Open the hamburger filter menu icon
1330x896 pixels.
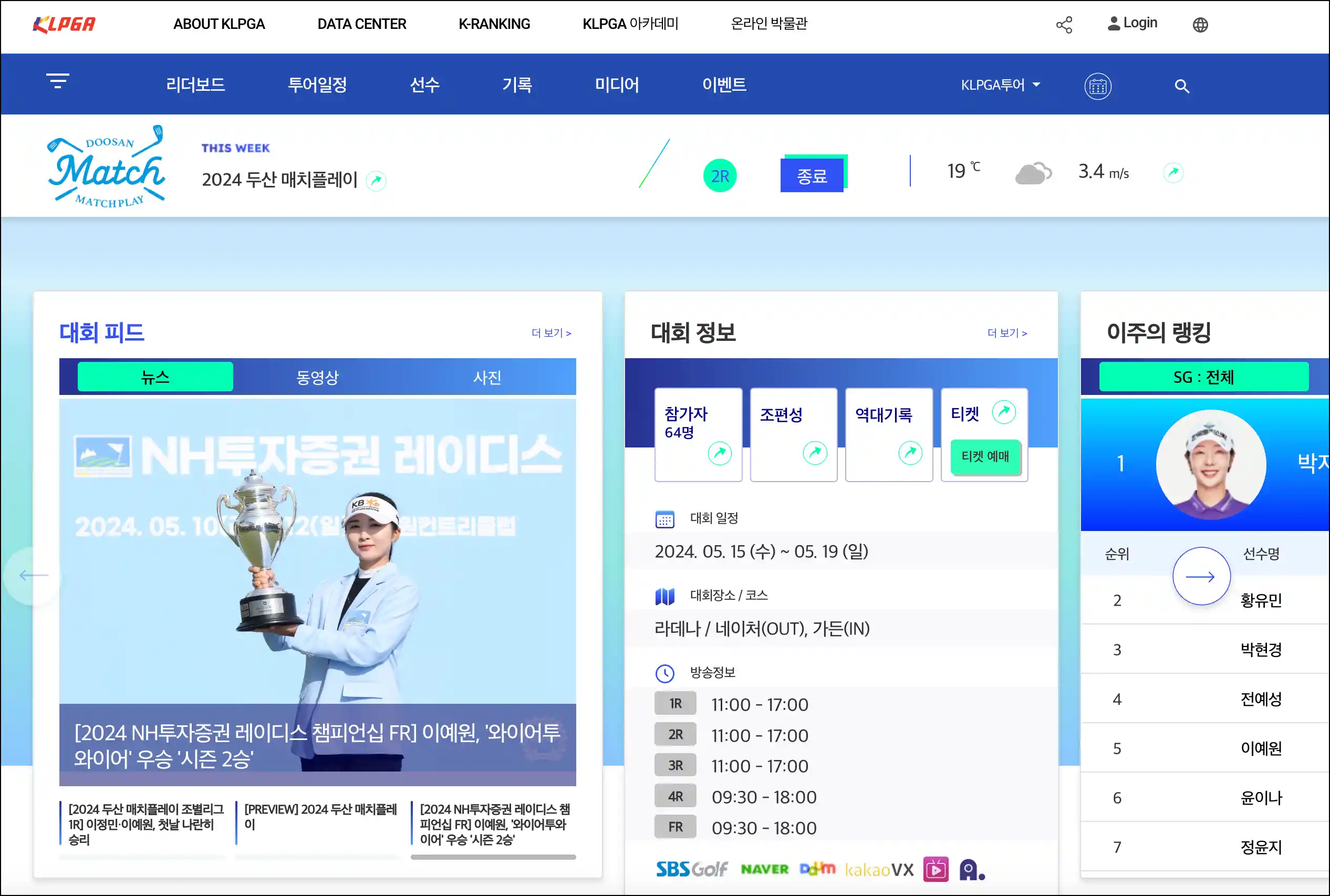point(58,81)
